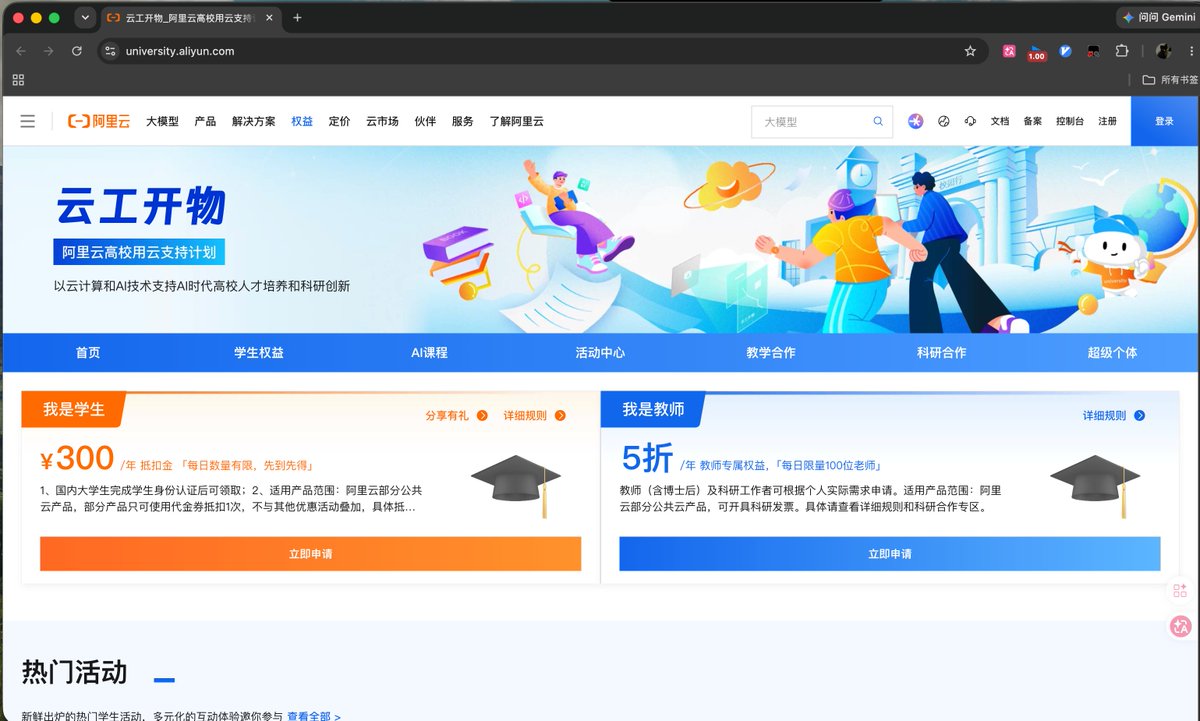Open the apps grid icon in bookmarks bar
The width and height of the screenshot is (1200, 721).
click(18, 80)
